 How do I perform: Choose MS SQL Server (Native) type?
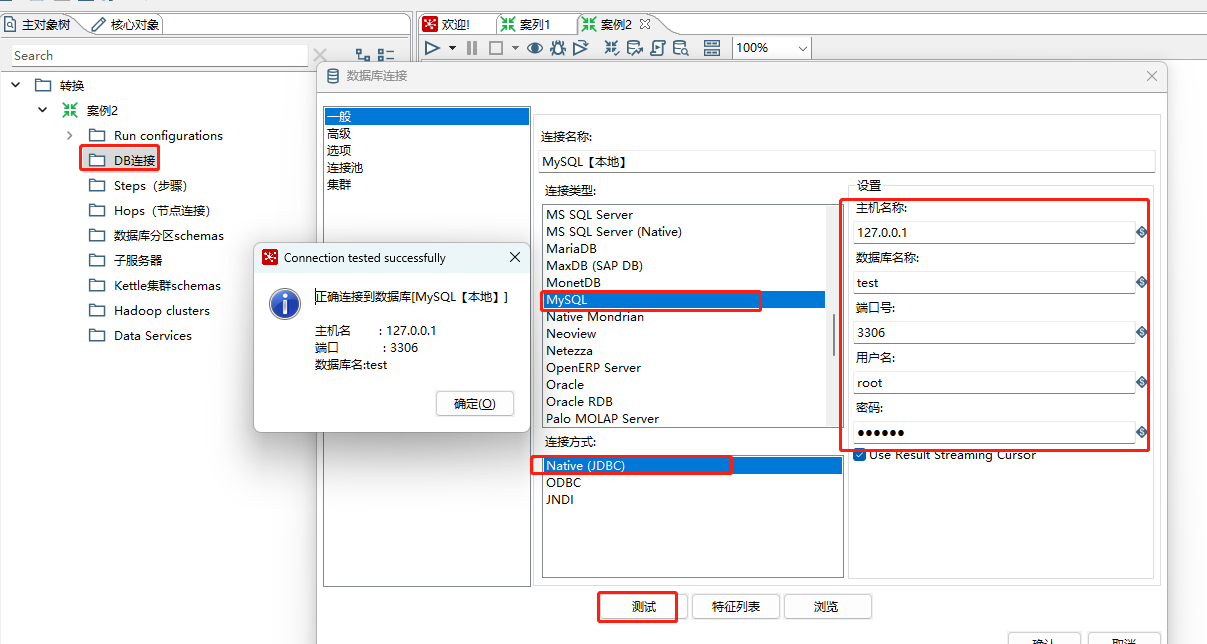click(x=614, y=231)
